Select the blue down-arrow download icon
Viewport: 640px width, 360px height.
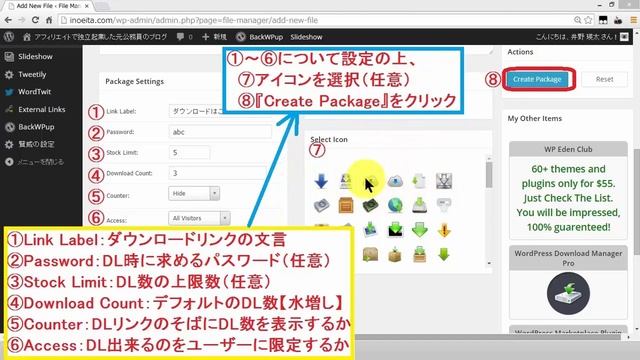pyautogui.click(x=321, y=181)
